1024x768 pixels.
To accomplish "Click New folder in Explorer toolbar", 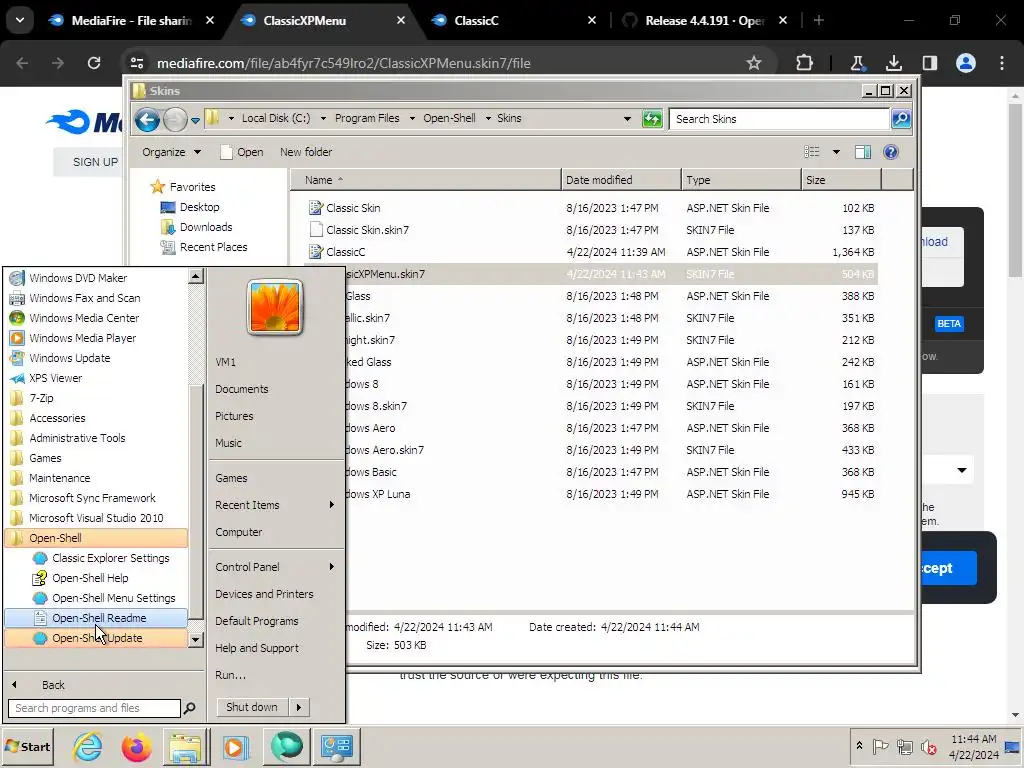I will click(306, 152).
